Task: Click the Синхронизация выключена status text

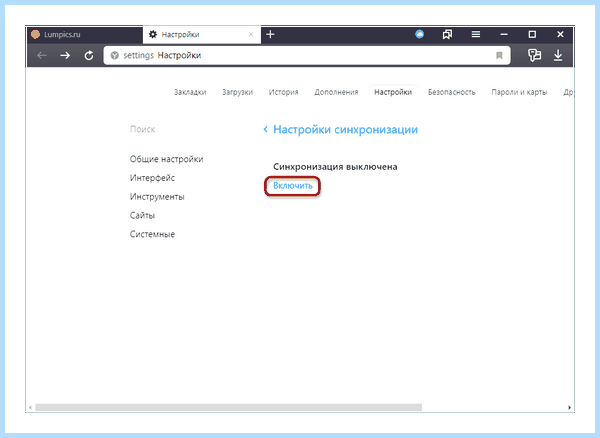Action: coord(335,167)
